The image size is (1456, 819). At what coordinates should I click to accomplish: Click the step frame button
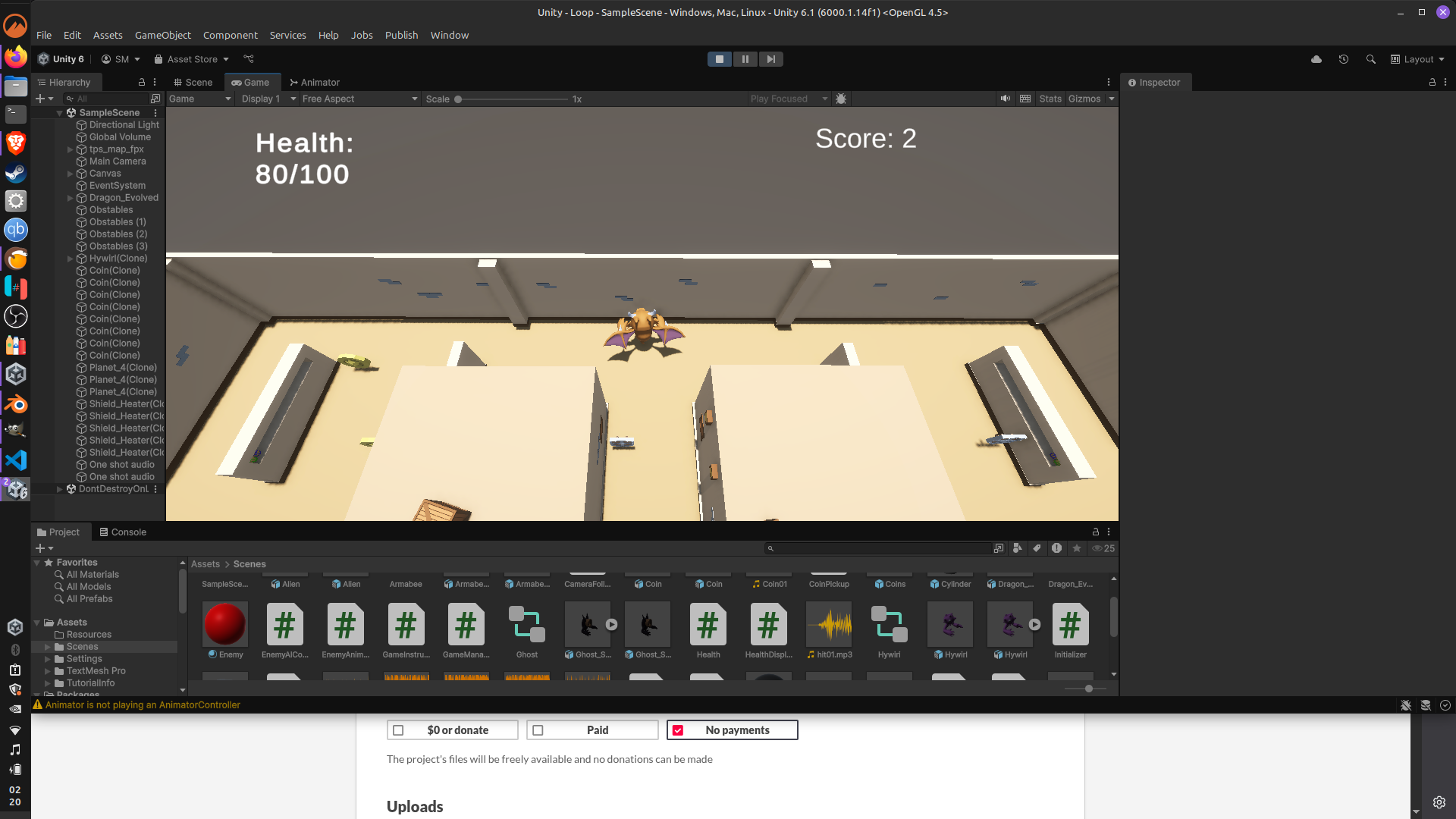point(770,59)
